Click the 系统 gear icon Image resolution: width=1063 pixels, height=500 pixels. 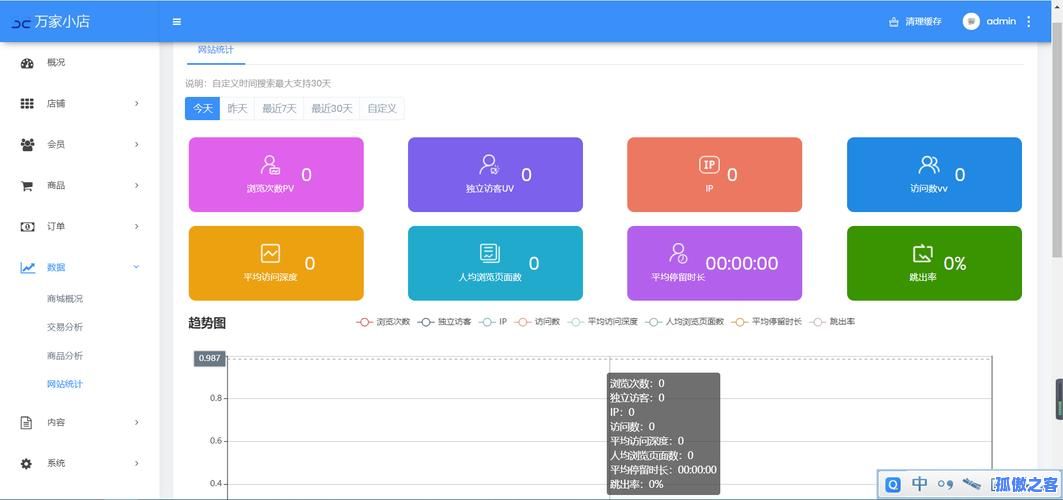tap(26, 464)
